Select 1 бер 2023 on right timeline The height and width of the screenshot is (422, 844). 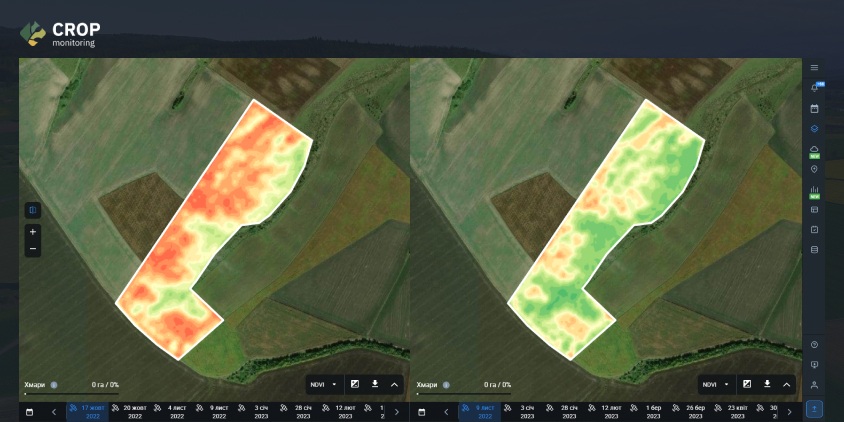[x=648, y=412]
